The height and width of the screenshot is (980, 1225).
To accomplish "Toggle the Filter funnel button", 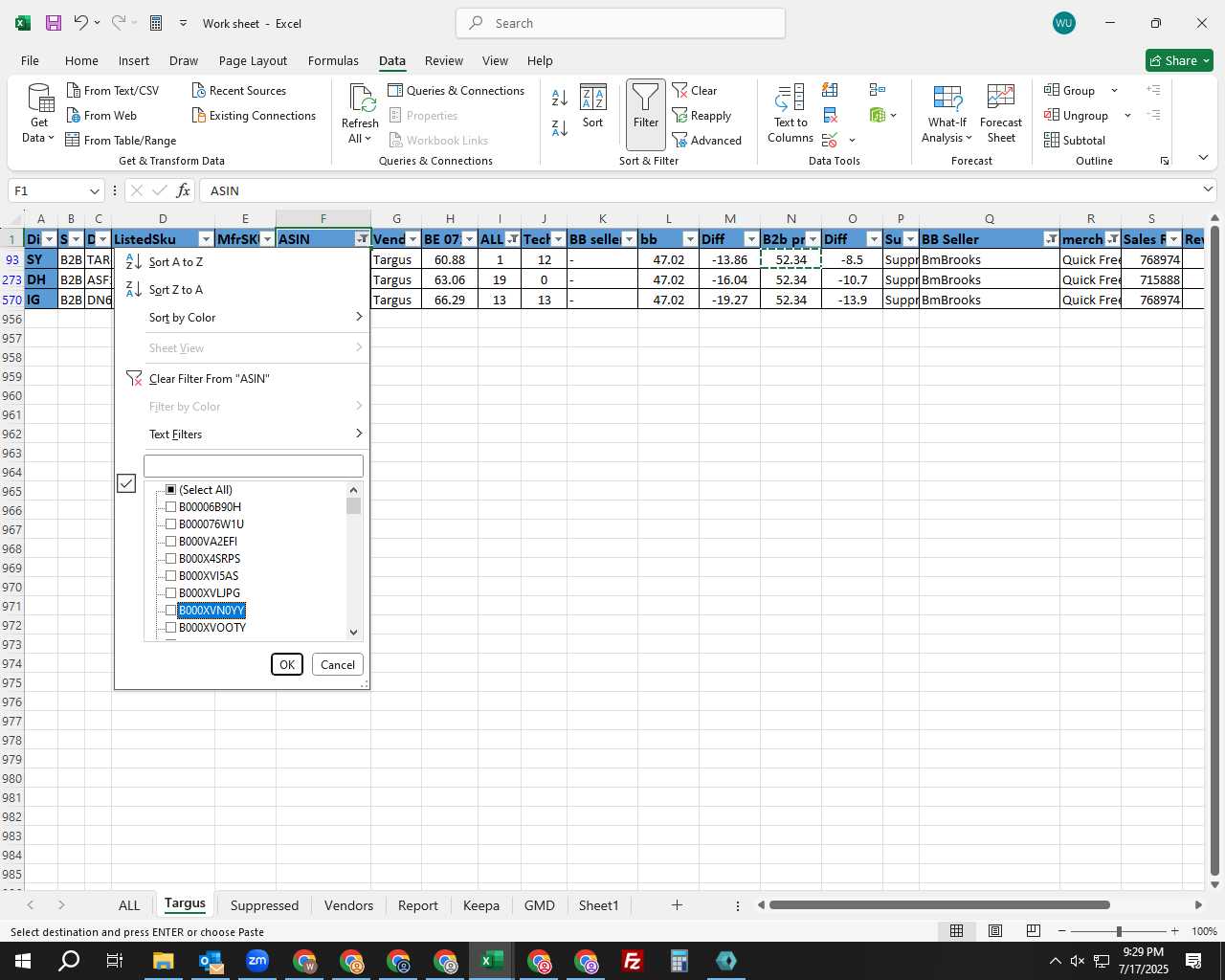I will click(x=646, y=114).
